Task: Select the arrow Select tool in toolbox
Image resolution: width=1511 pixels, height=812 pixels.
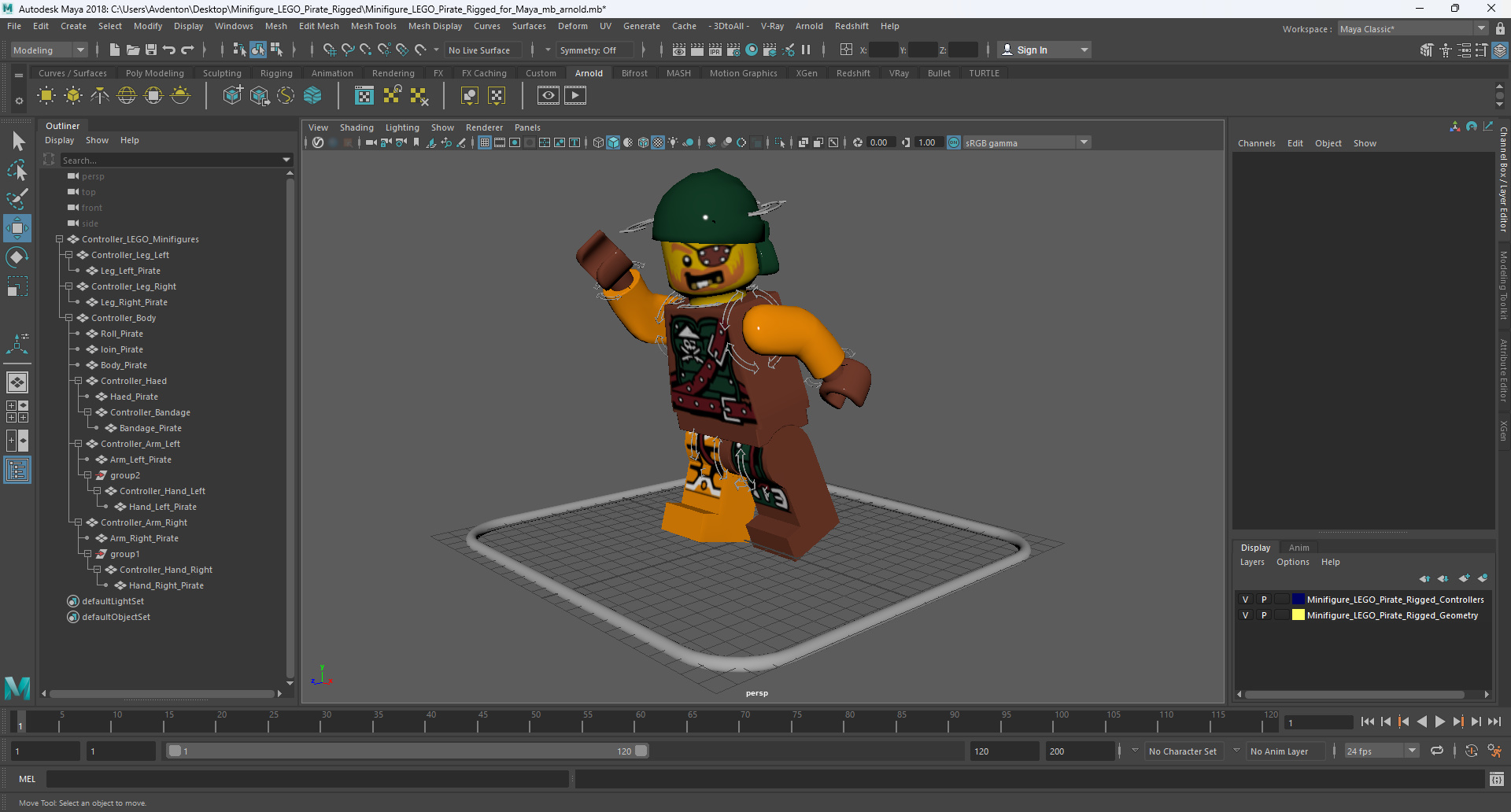Action: tap(17, 142)
